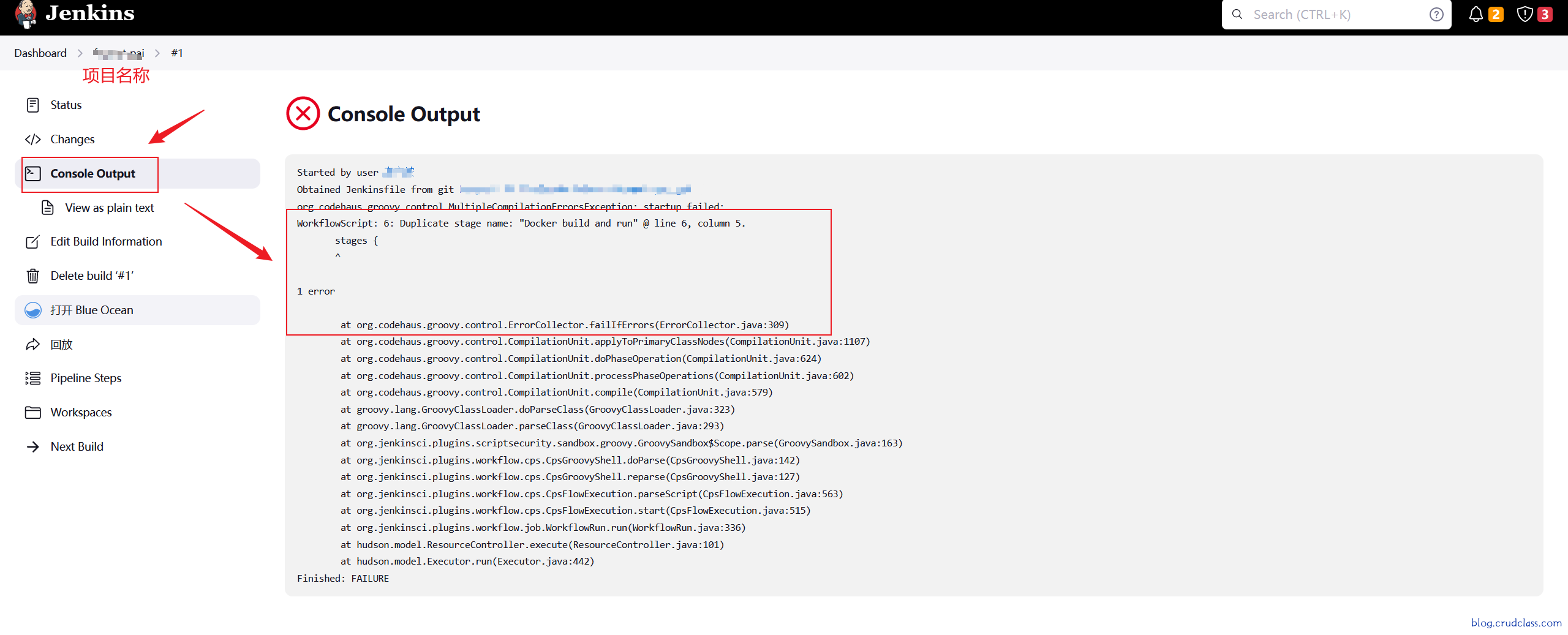Viewport: 1568px width, 635px height.
Task: Open the notifications bell icon
Action: [x=1476, y=14]
